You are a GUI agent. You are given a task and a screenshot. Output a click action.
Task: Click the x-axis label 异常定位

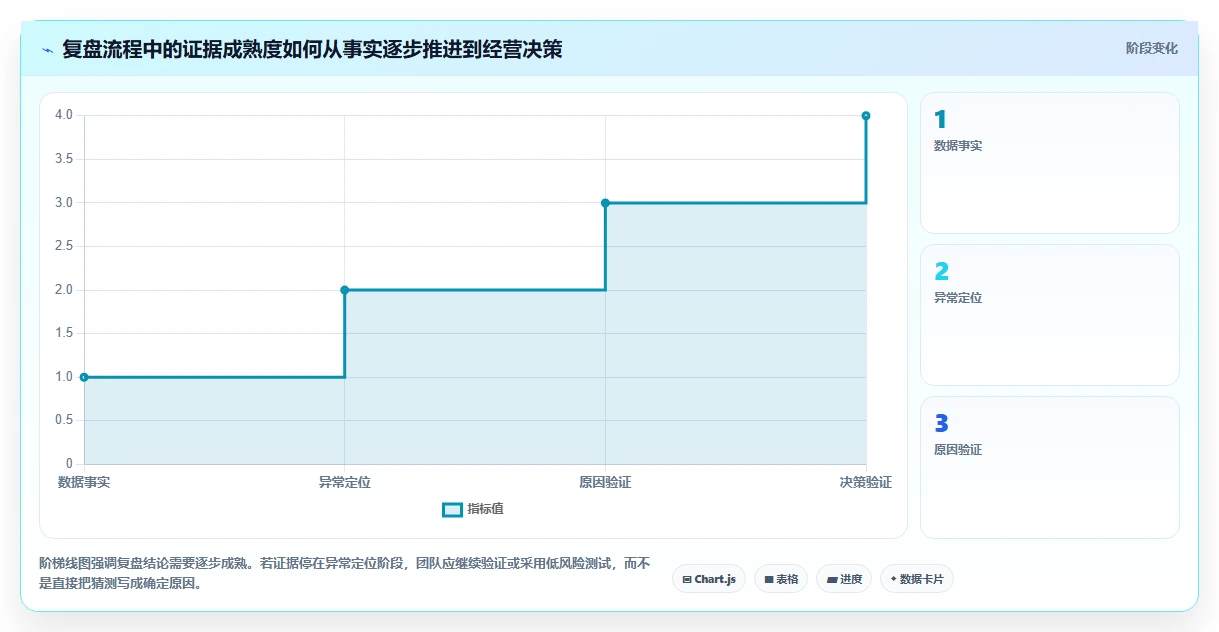coord(345,482)
